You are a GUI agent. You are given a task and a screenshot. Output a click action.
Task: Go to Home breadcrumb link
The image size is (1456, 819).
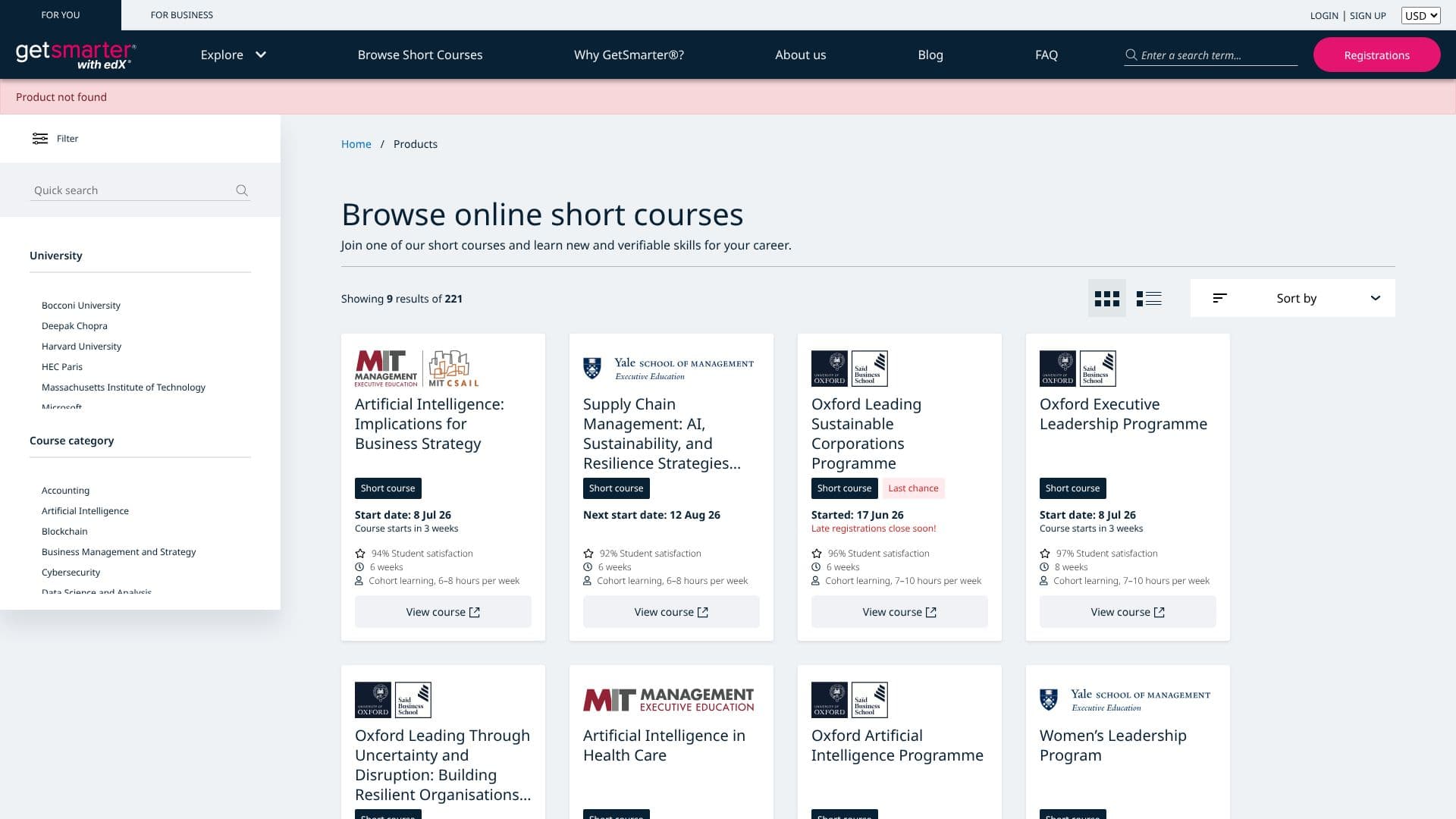(x=356, y=144)
